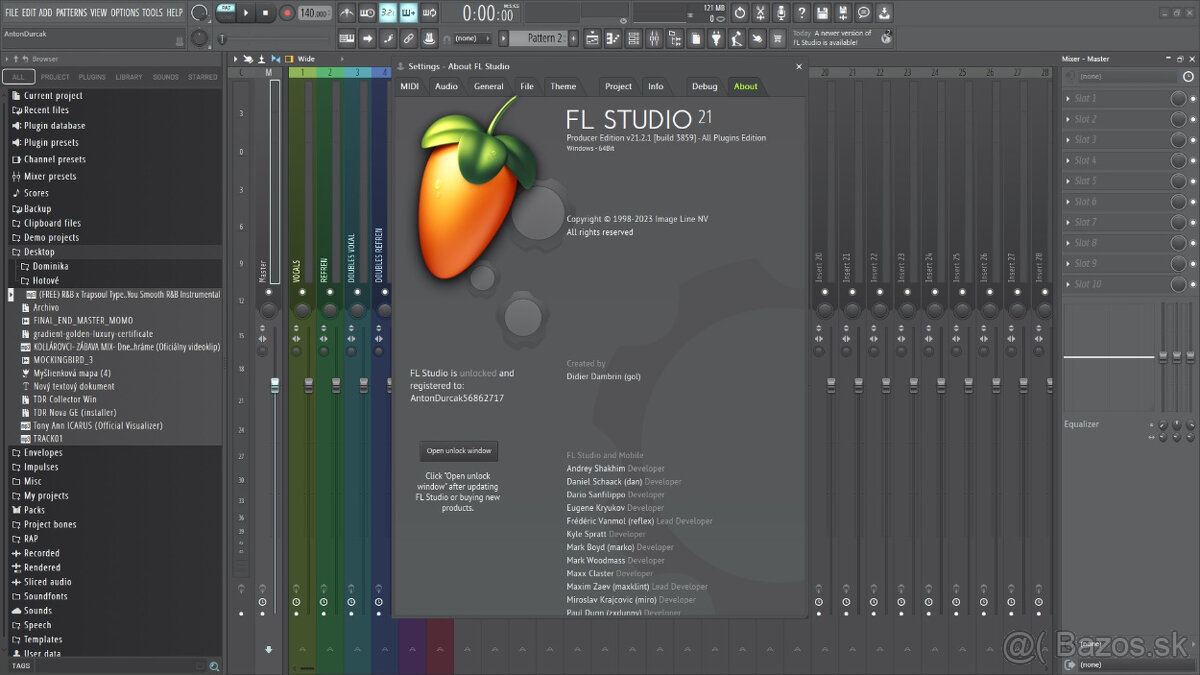Open the PATTERNS menu

click(70, 12)
